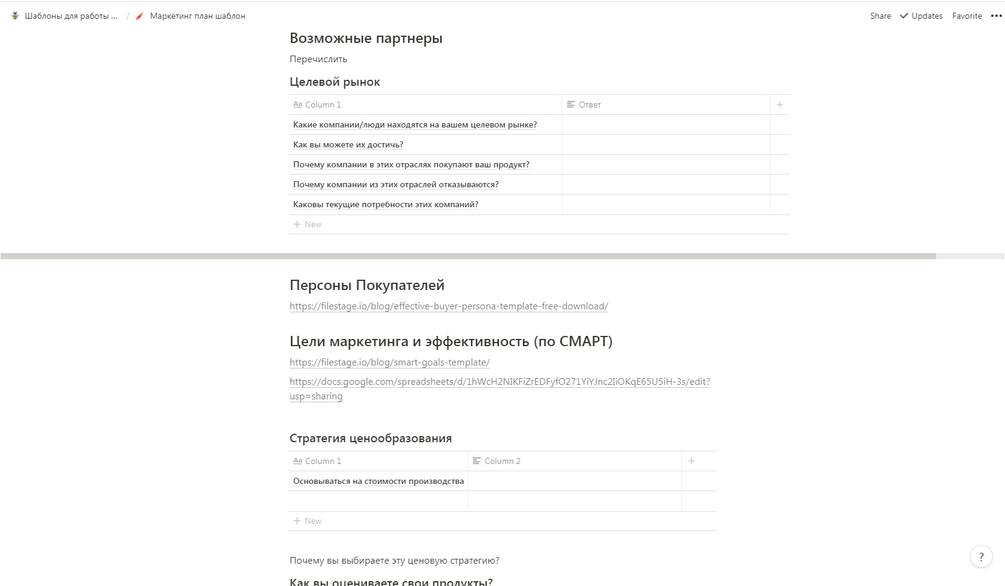Click the heading 'Целевой рынок'
The image size is (1005, 586).
click(335, 82)
